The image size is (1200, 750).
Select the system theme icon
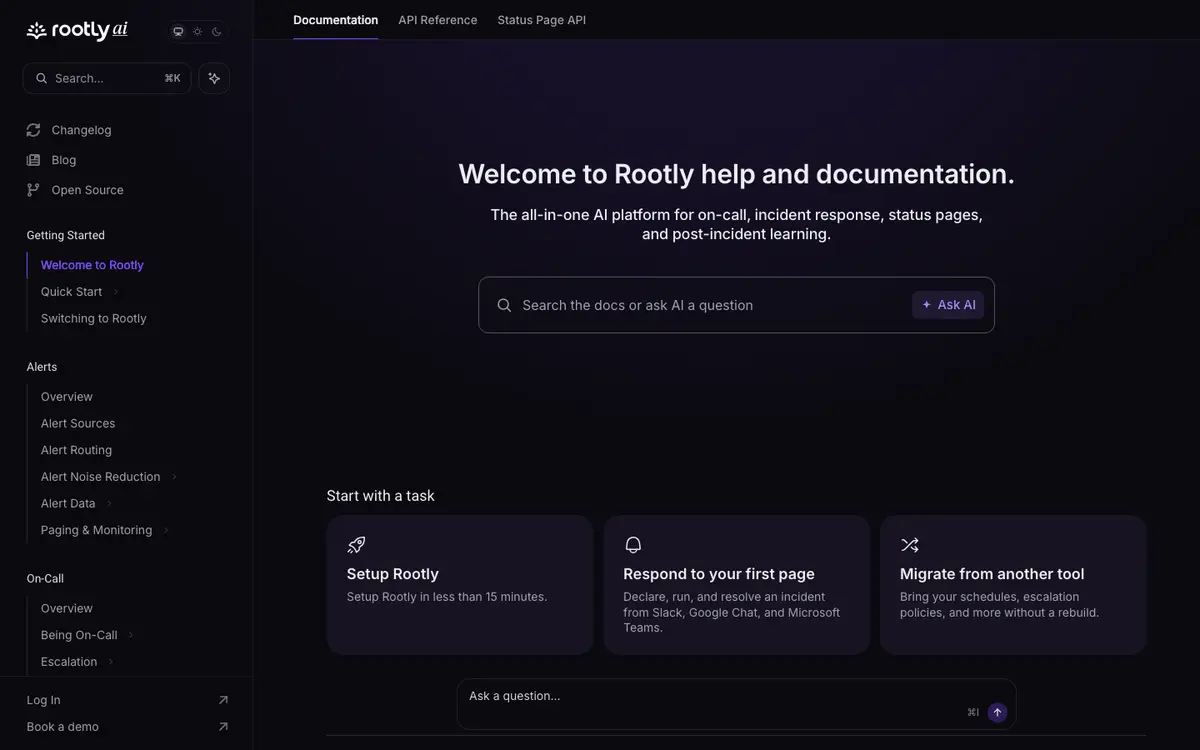pyautogui.click(x=178, y=31)
